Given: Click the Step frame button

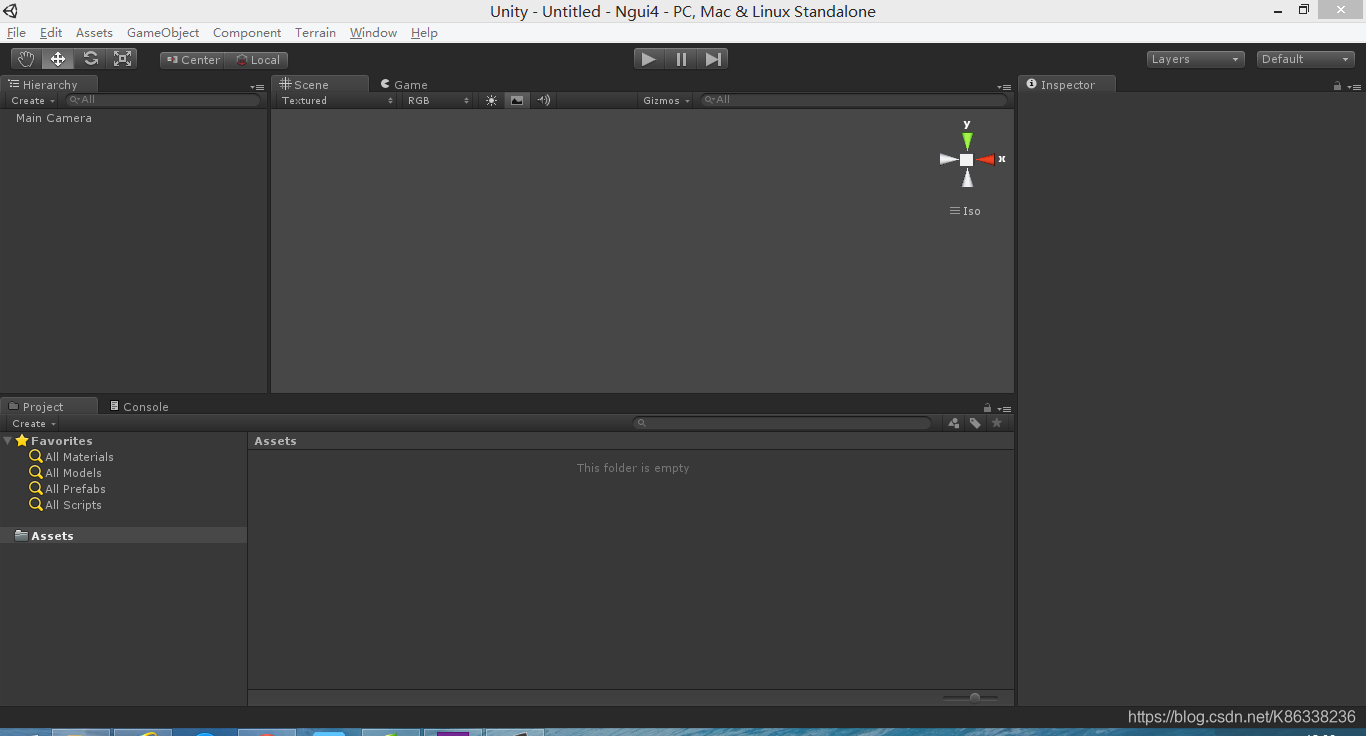Looking at the screenshot, I should click(713, 59).
